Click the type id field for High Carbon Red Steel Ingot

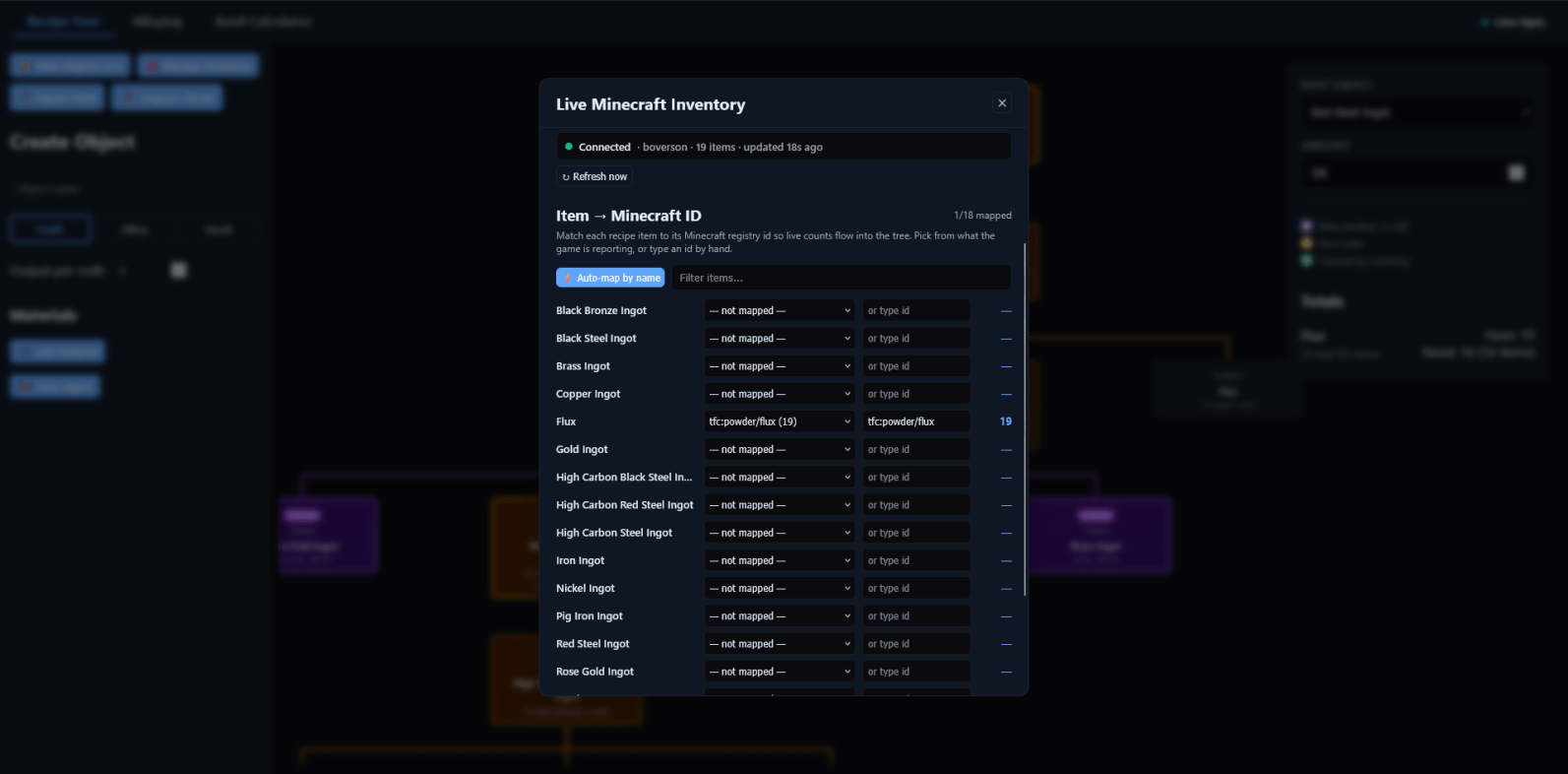point(916,505)
